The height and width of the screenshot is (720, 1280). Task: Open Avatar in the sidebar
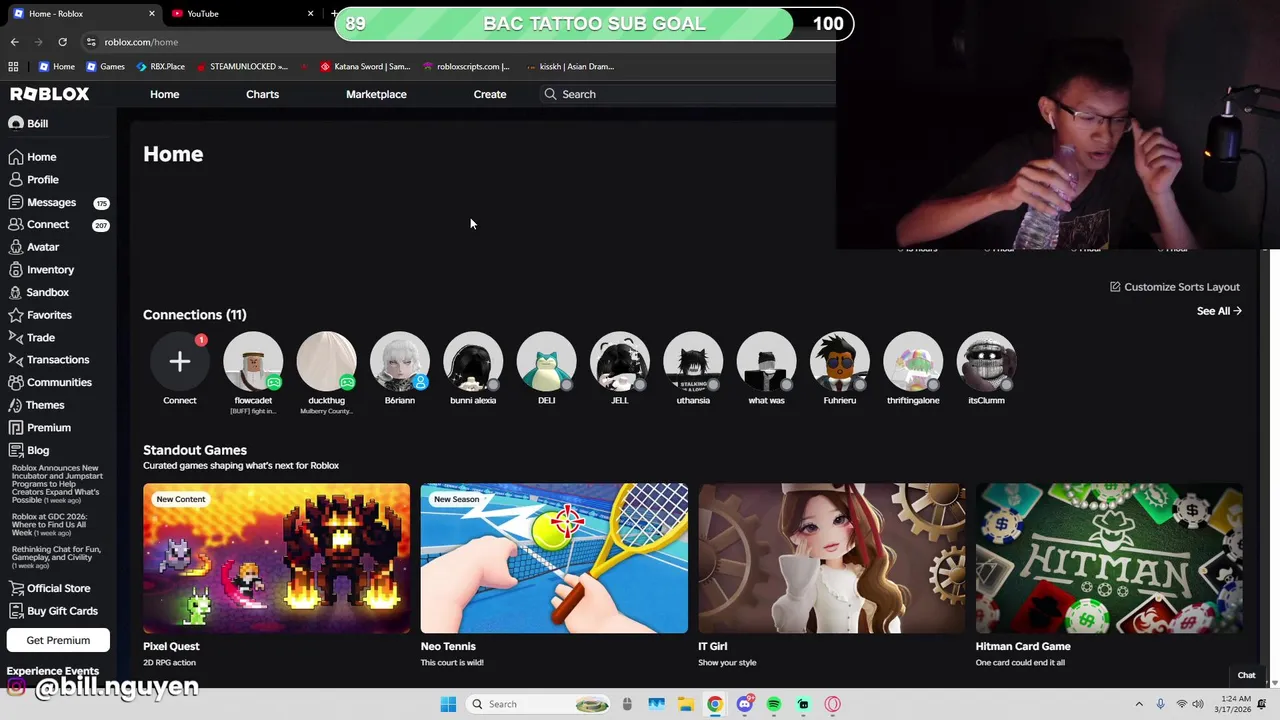point(33,247)
